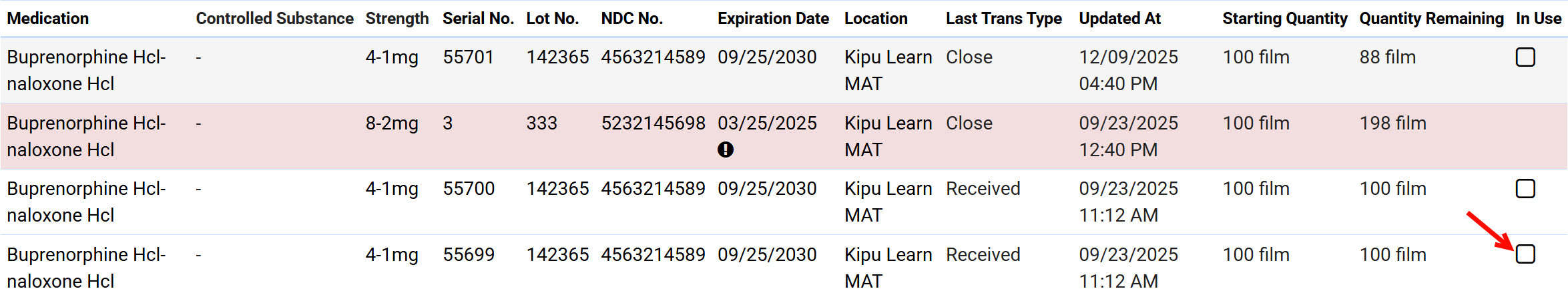Screen dimensions: 1568x295
Task: Click the Strength column header
Action: 397,19
